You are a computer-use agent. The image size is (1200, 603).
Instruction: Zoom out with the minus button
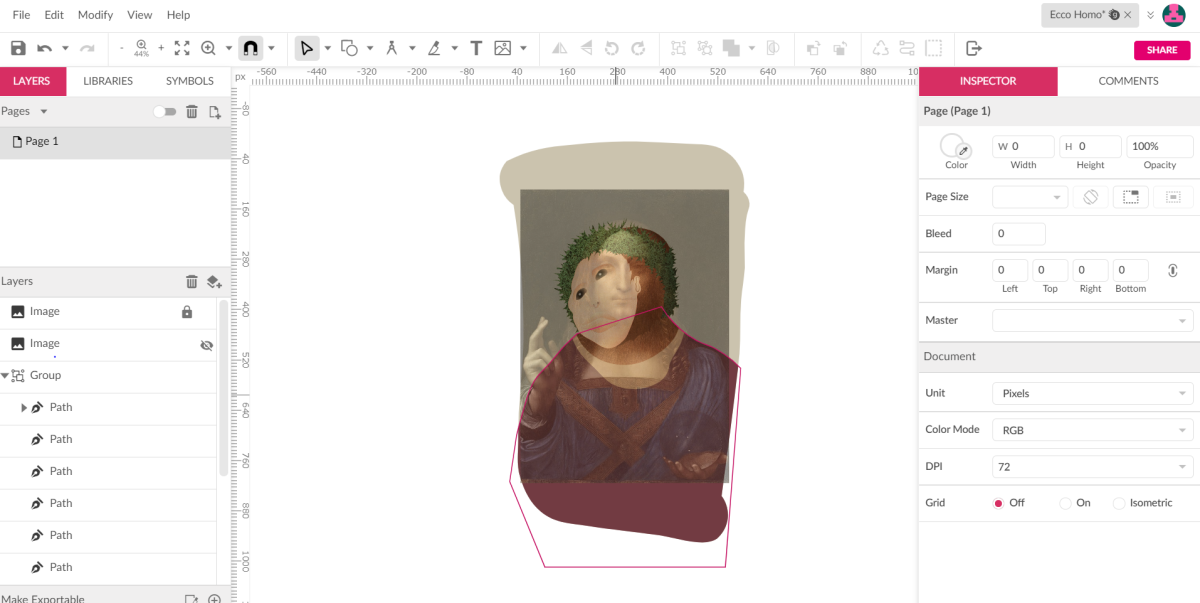[x=122, y=48]
